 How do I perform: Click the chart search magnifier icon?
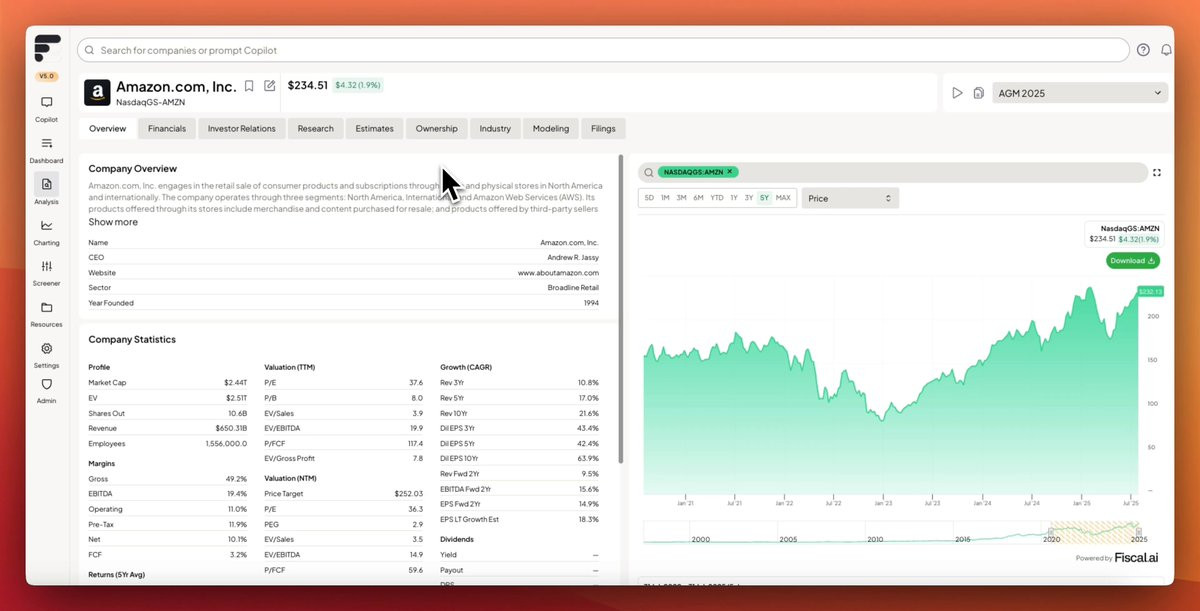click(648, 172)
